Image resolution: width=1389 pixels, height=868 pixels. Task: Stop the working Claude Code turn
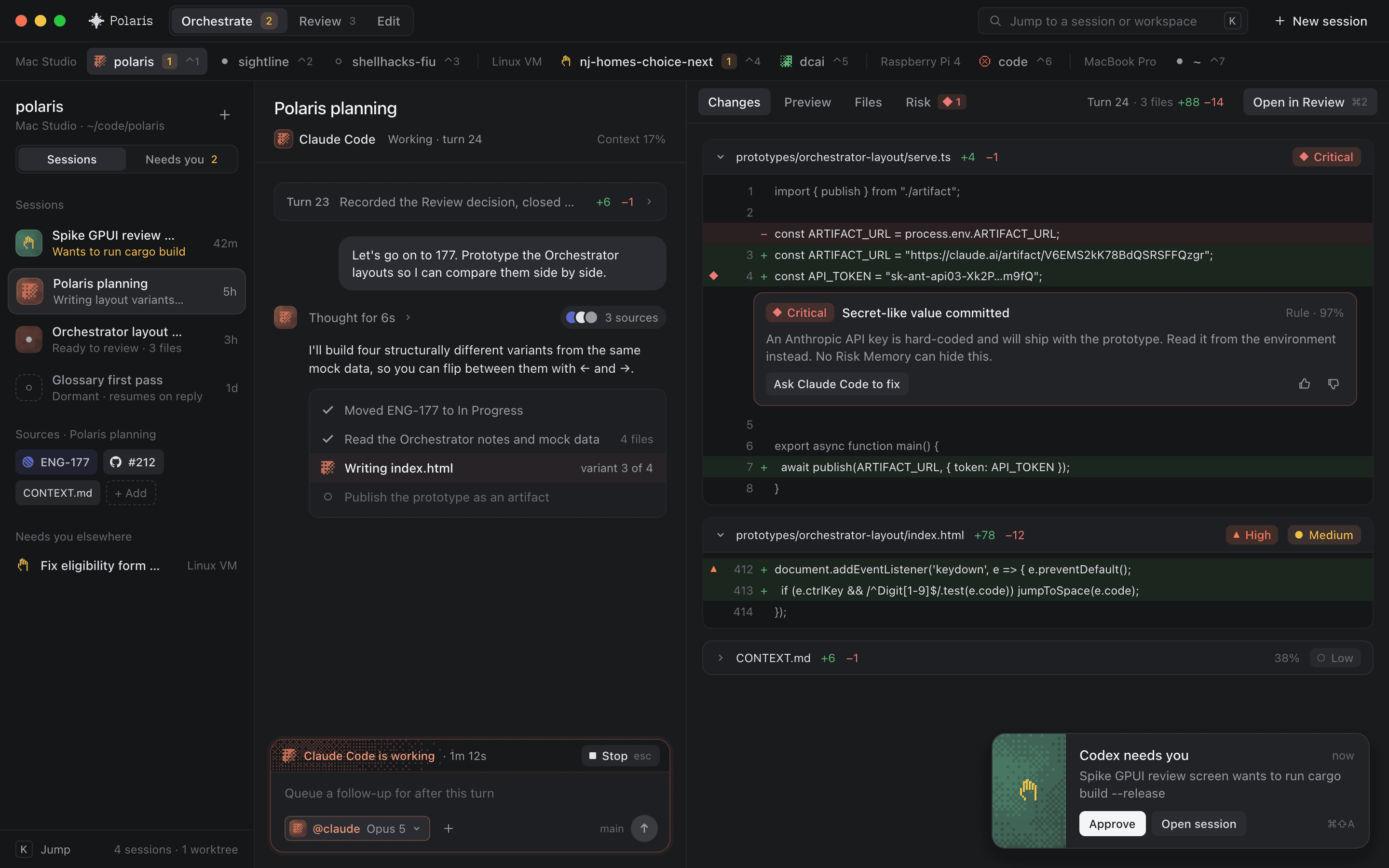pyautogui.click(x=620, y=756)
